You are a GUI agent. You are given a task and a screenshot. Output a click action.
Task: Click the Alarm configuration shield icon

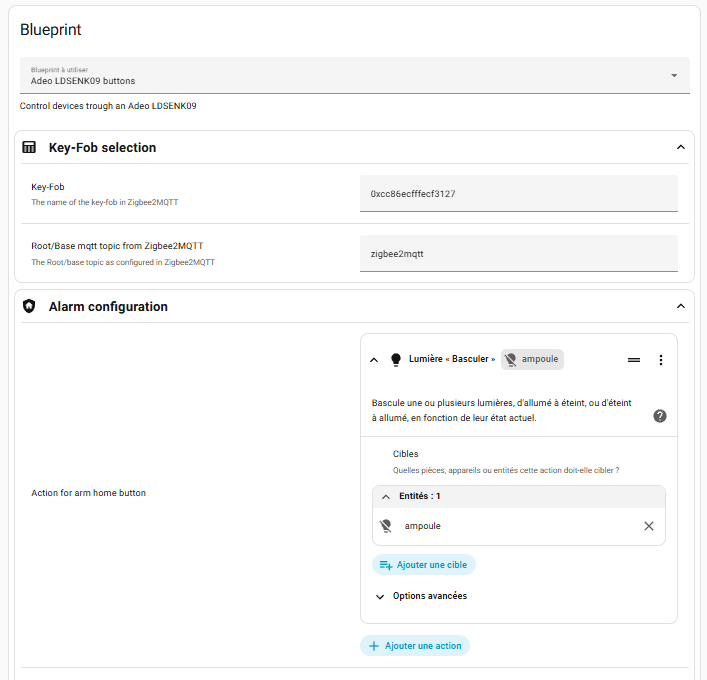click(29, 307)
